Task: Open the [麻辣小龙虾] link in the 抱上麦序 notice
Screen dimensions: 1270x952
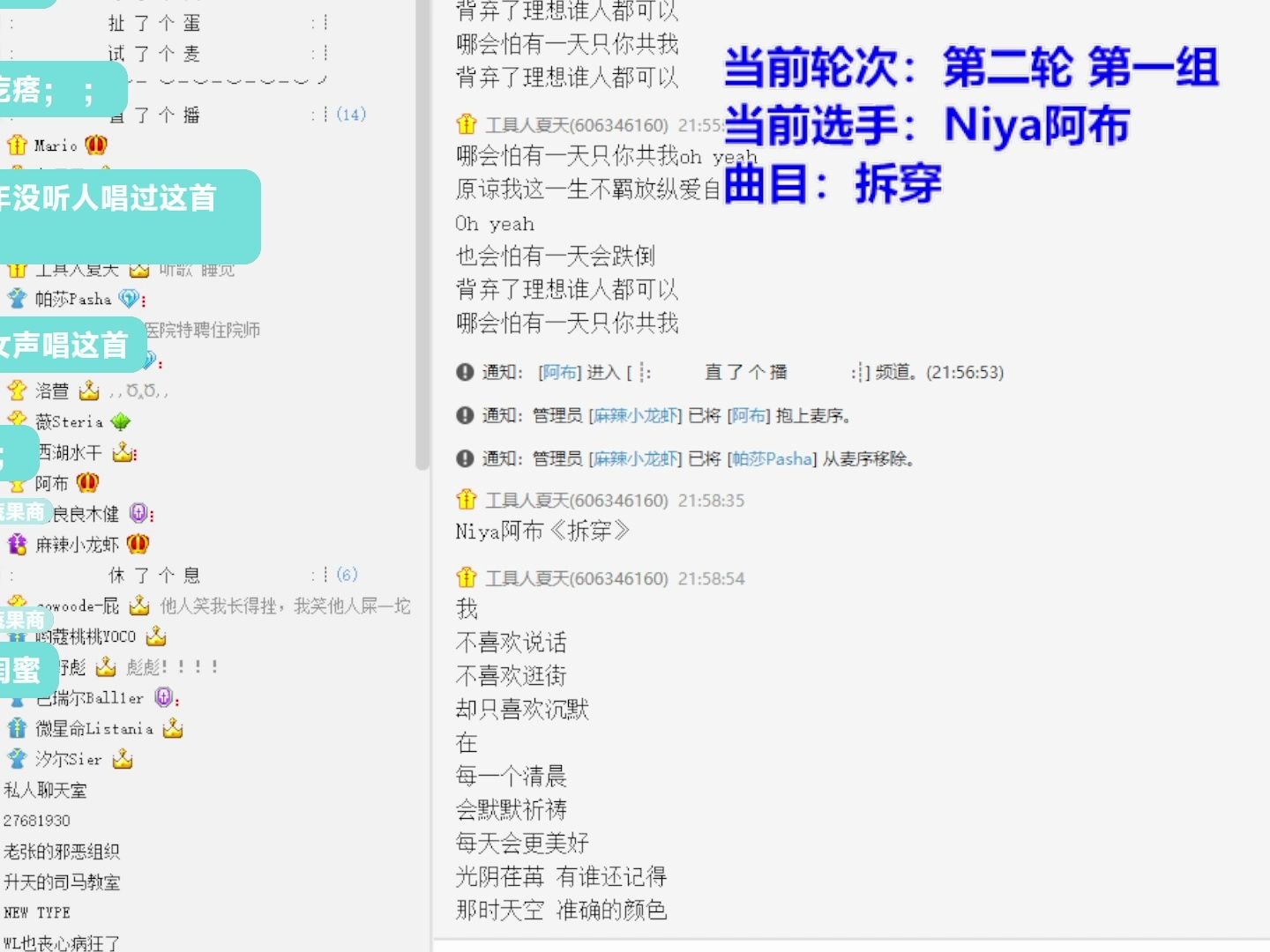Action: (x=636, y=415)
